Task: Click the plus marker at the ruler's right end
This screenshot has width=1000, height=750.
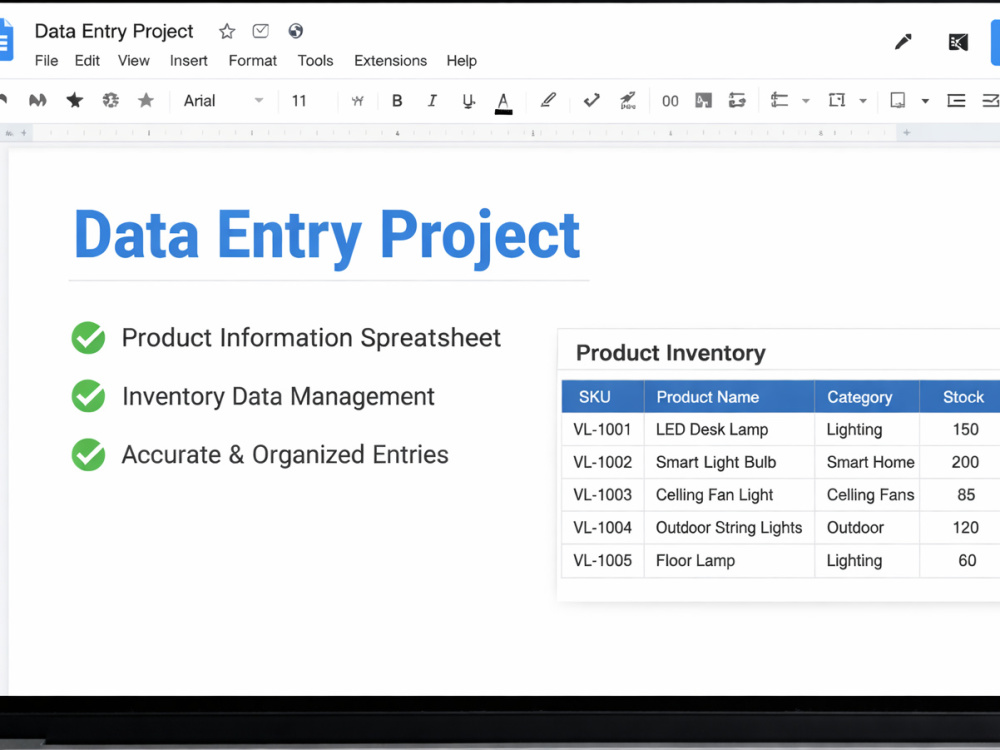Action: 906,133
